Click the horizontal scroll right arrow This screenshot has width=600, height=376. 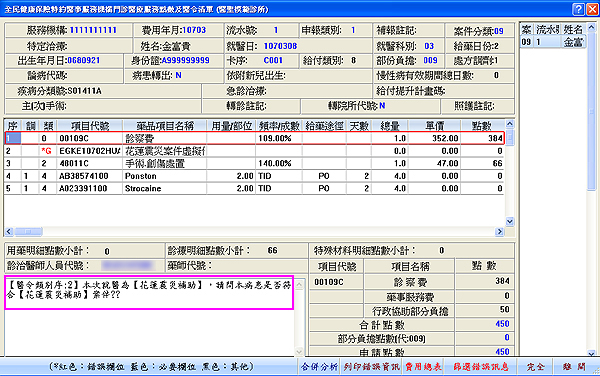(x=499, y=231)
